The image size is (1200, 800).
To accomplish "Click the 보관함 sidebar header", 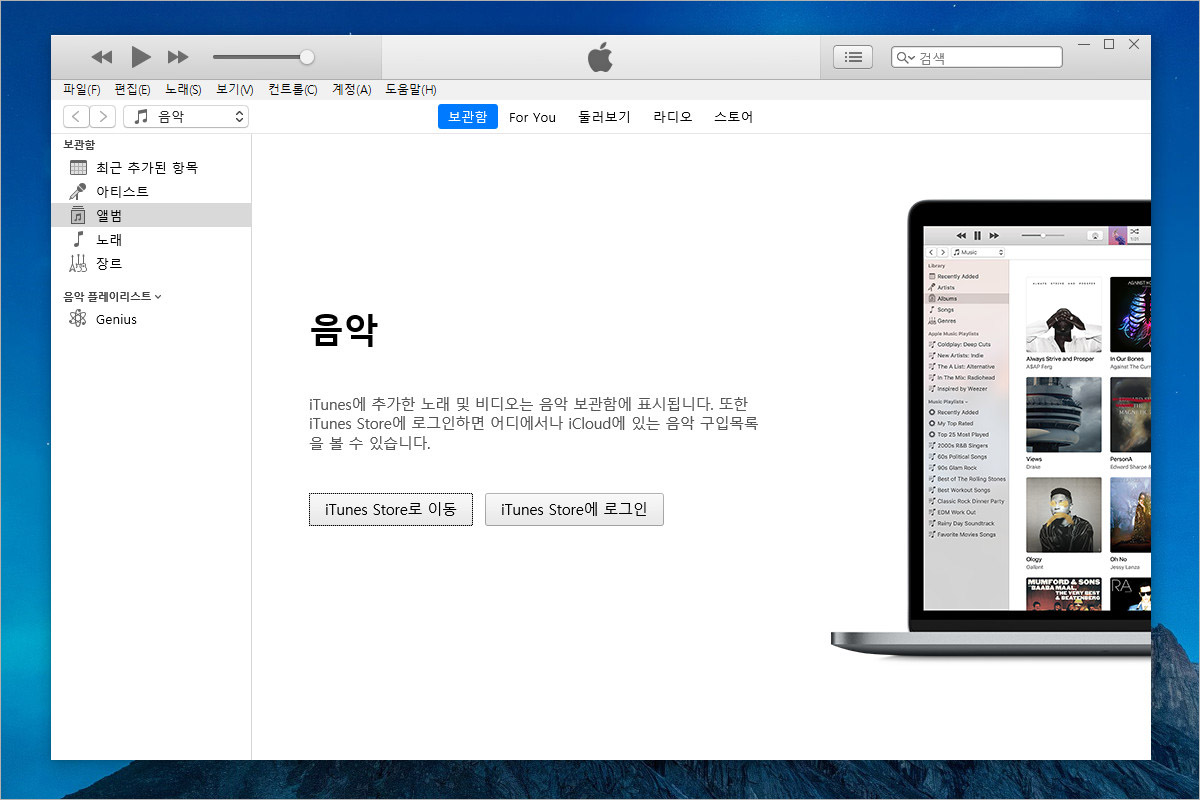I will [79, 145].
